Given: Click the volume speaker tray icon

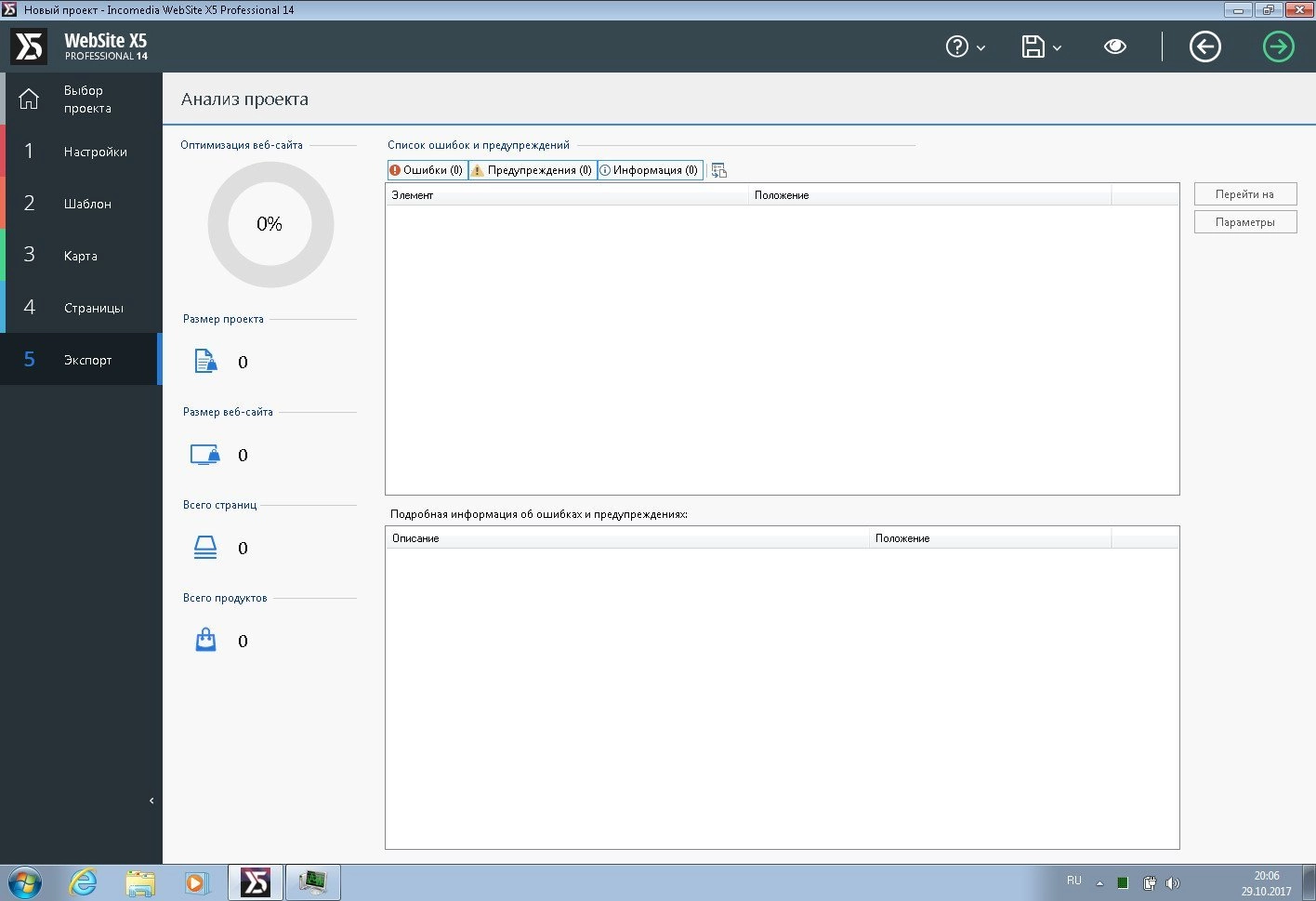Looking at the screenshot, I should [x=1173, y=883].
